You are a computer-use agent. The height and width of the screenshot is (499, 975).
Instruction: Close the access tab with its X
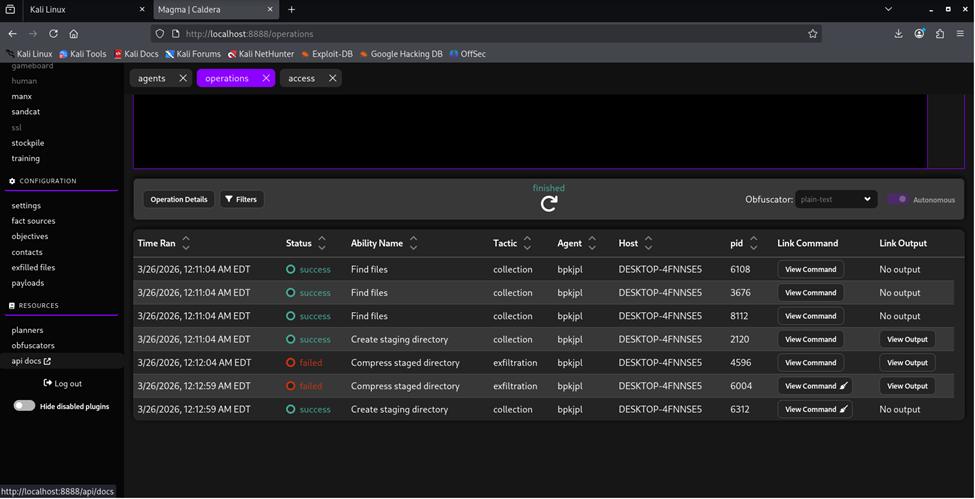332,78
